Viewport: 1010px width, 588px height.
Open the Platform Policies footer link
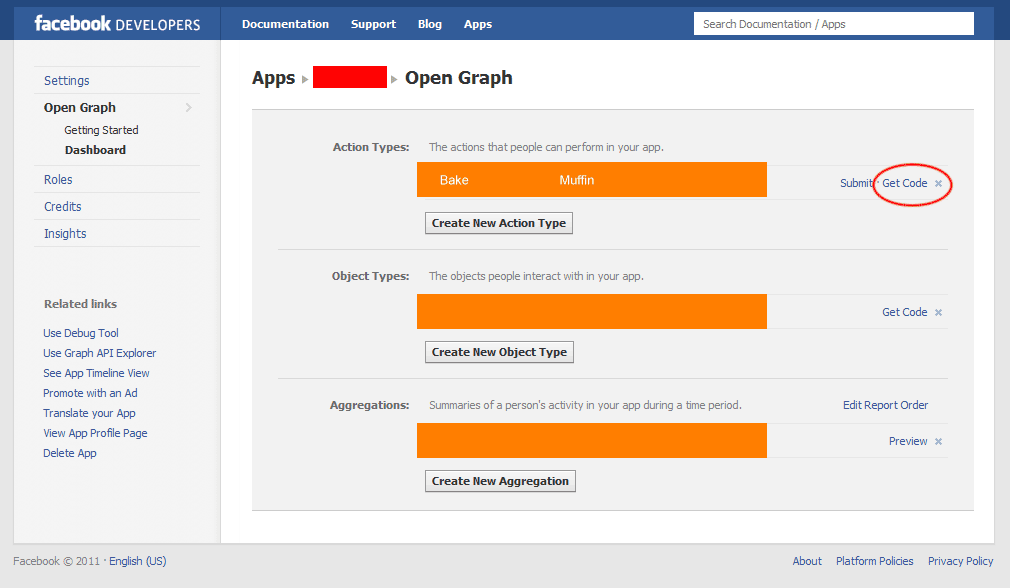click(874, 561)
